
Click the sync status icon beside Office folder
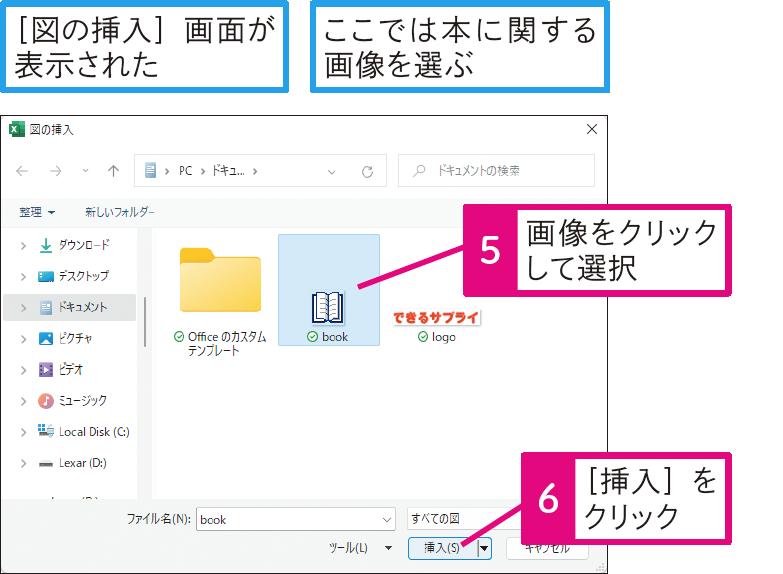click(179, 337)
